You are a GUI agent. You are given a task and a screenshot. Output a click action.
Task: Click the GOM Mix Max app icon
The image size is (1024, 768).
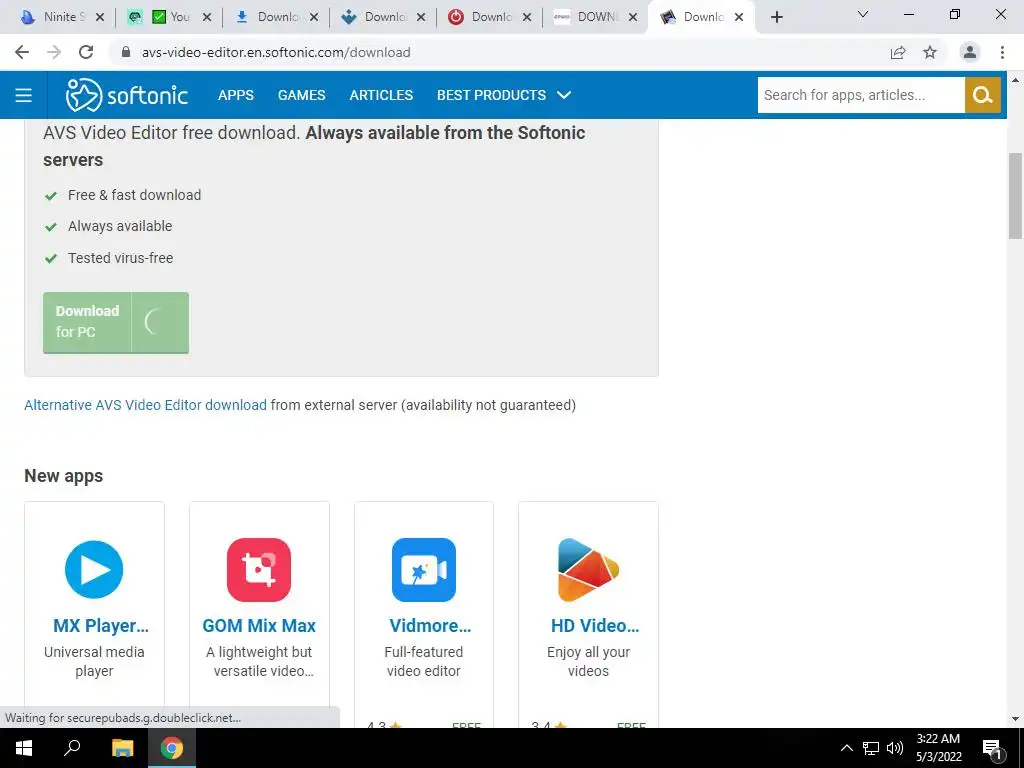click(x=259, y=569)
